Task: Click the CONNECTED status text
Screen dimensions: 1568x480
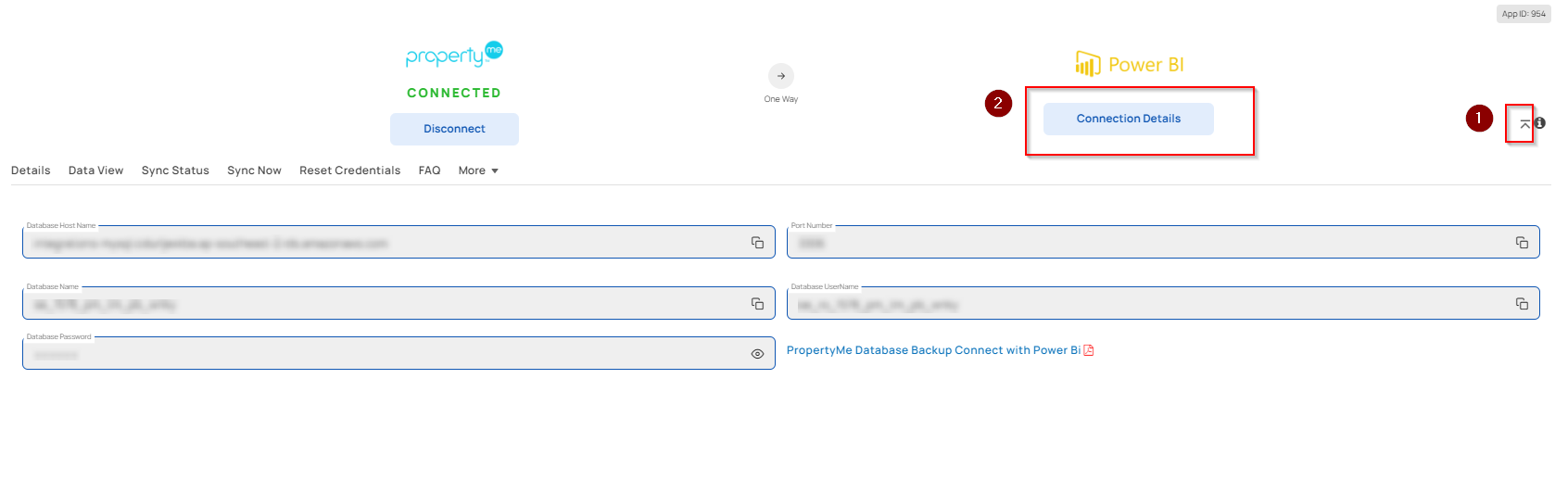Action: pyautogui.click(x=454, y=93)
